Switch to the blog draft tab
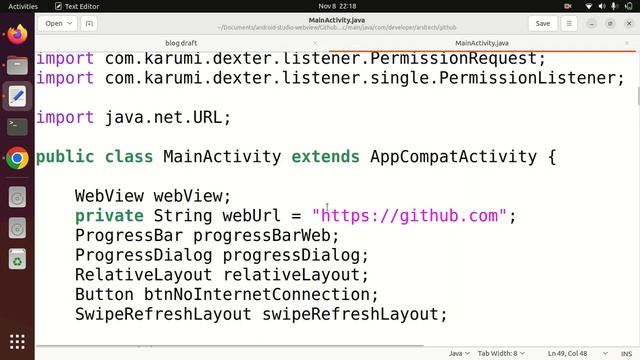The width and height of the screenshot is (640, 360). pos(181,43)
